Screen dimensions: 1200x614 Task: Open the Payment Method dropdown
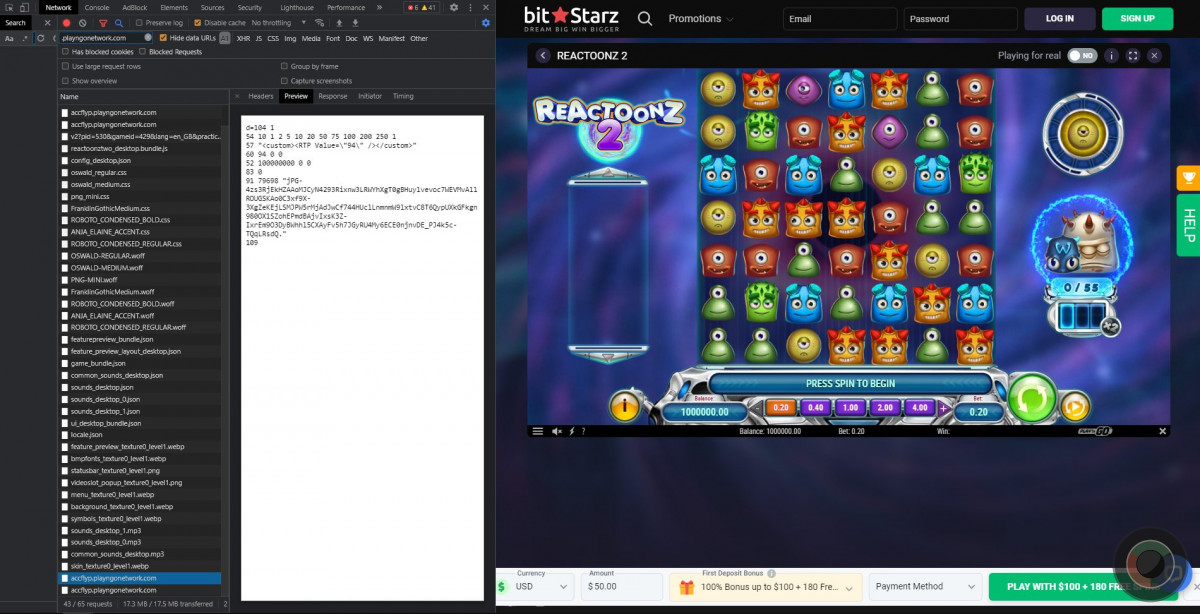tap(925, 587)
